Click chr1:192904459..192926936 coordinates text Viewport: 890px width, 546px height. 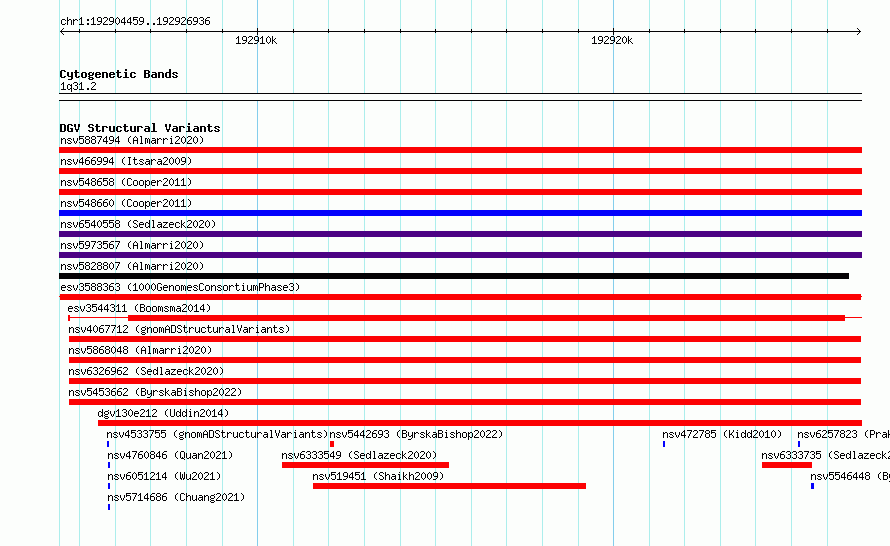coord(135,21)
